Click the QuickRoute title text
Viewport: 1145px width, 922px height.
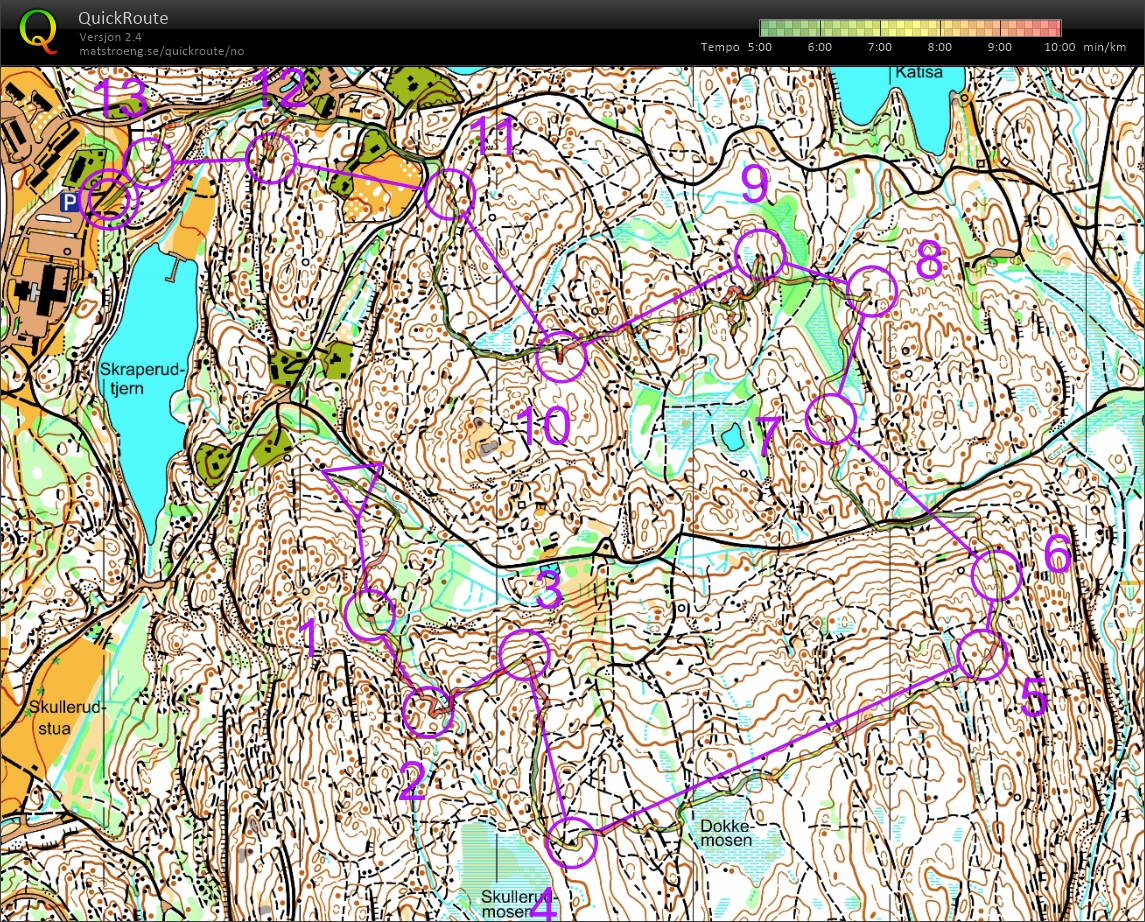(123, 18)
